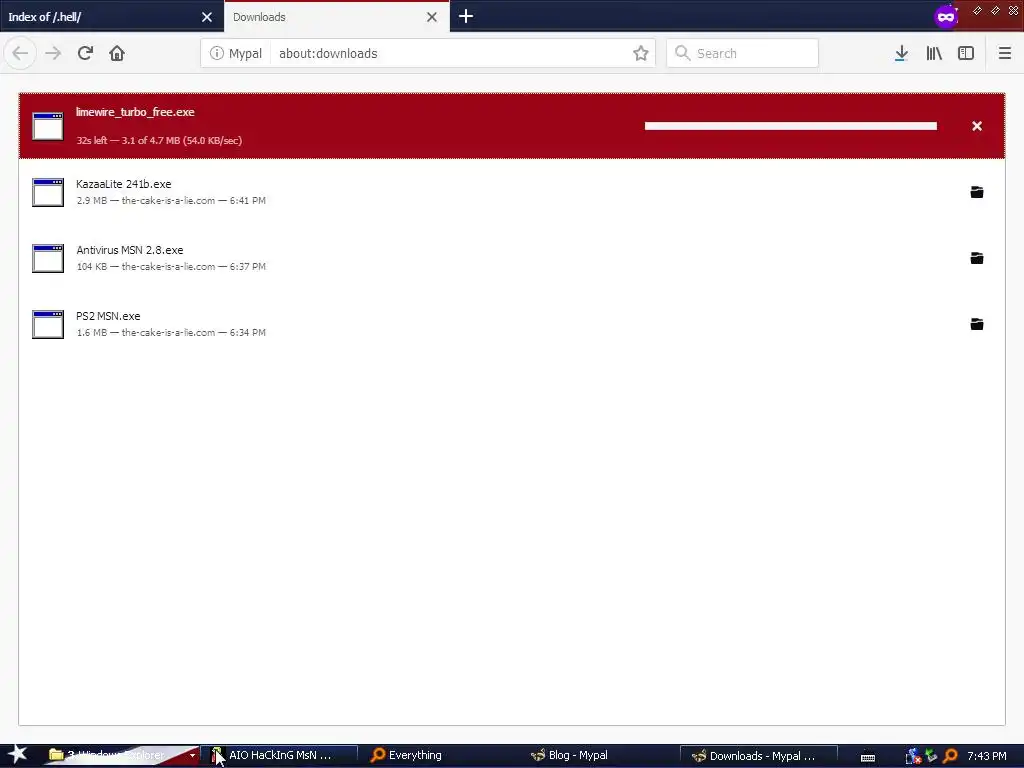
Task: Open the hamburger application menu
Action: pos(1004,54)
